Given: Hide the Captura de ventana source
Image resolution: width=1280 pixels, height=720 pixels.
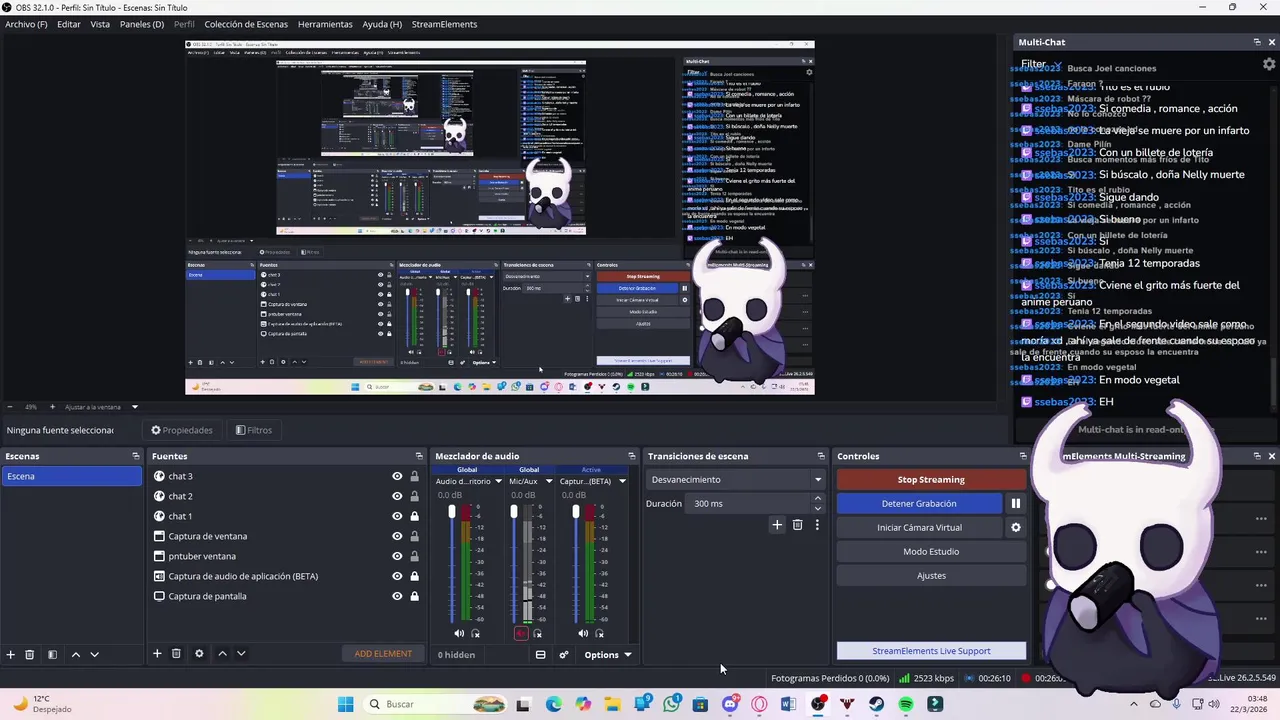Looking at the screenshot, I should 397,536.
